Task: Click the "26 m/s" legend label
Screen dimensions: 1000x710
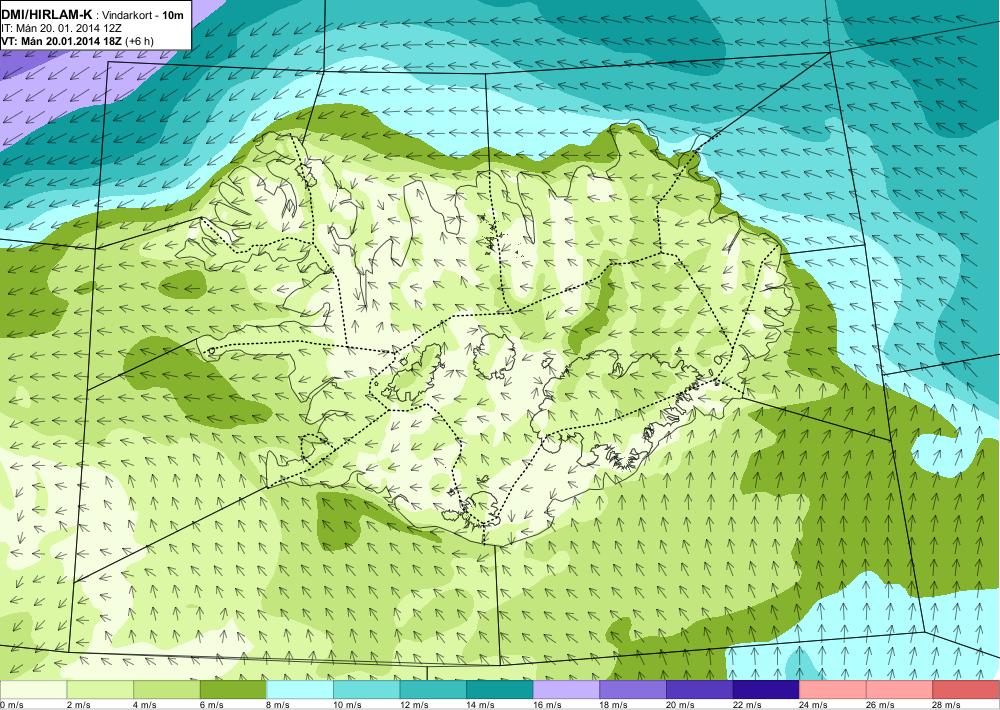Action: (x=881, y=705)
